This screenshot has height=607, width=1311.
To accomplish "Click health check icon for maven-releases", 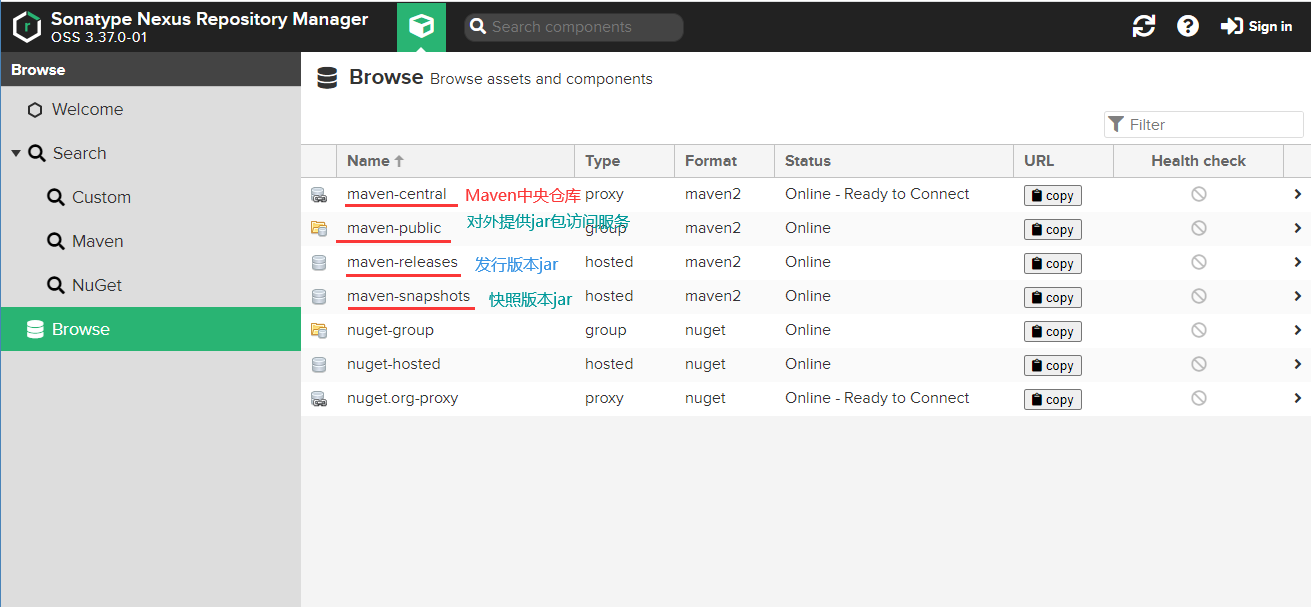I will pos(1198,262).
